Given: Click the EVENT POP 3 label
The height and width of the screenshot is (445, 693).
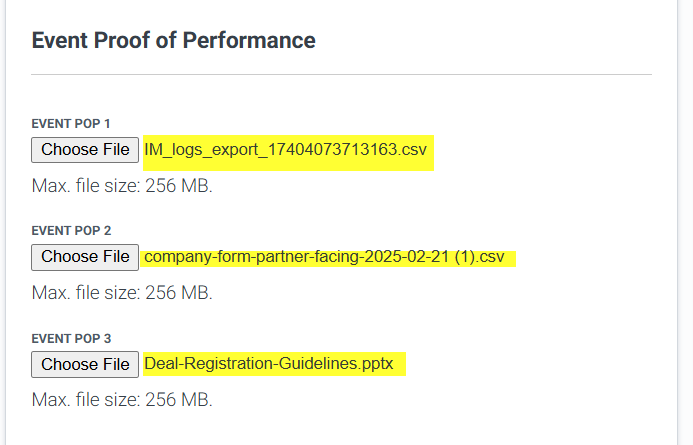Looking at the screenshot, I should click(71, 338).
